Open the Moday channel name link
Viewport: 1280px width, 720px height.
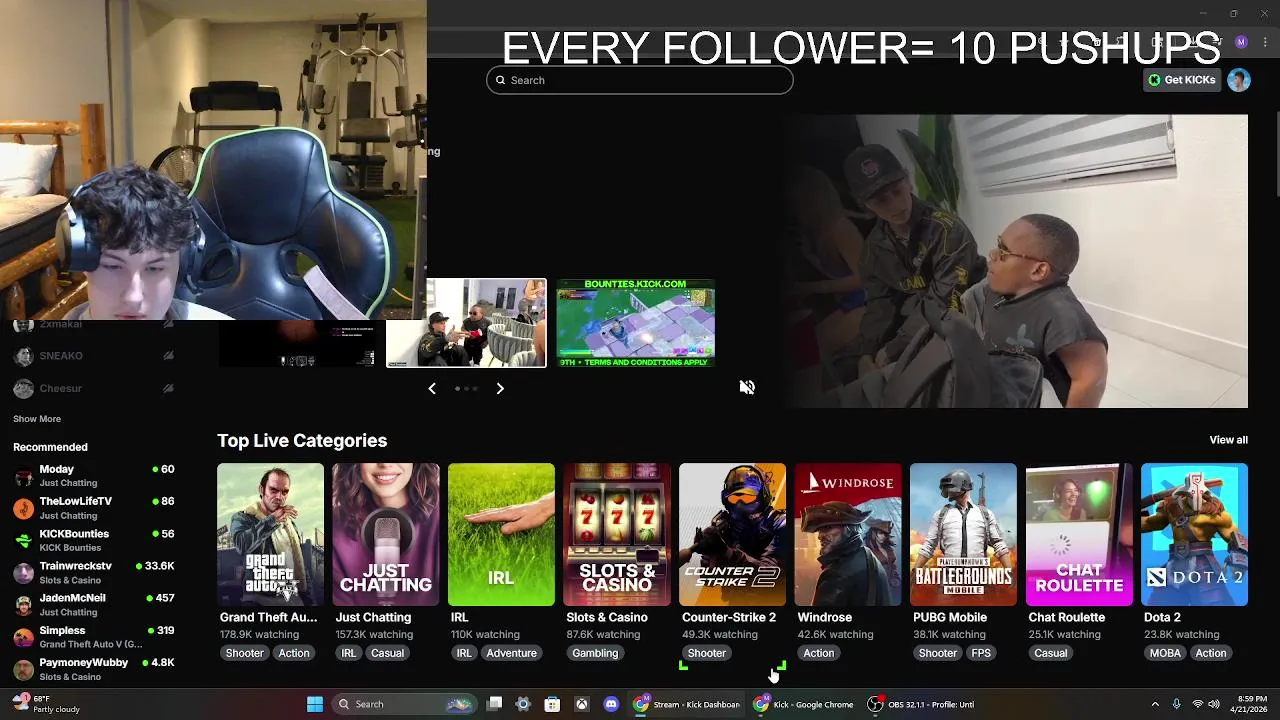click(x=57, y=469)
